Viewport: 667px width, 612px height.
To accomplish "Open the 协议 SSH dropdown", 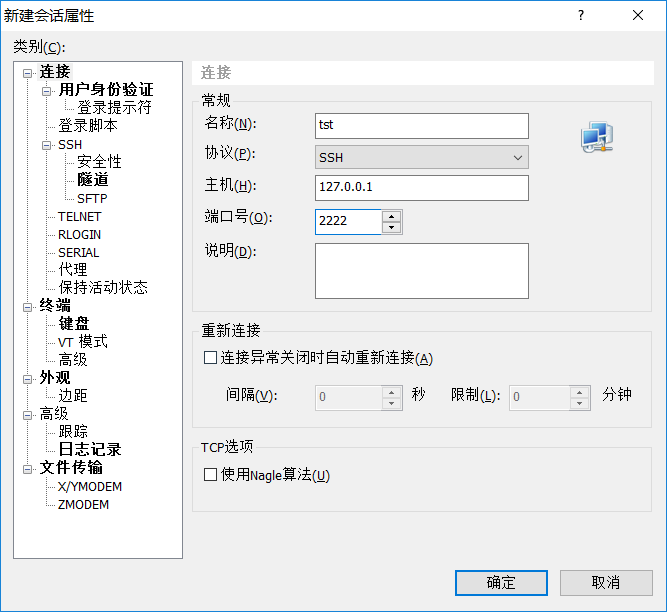I will (x=422, y=157).
